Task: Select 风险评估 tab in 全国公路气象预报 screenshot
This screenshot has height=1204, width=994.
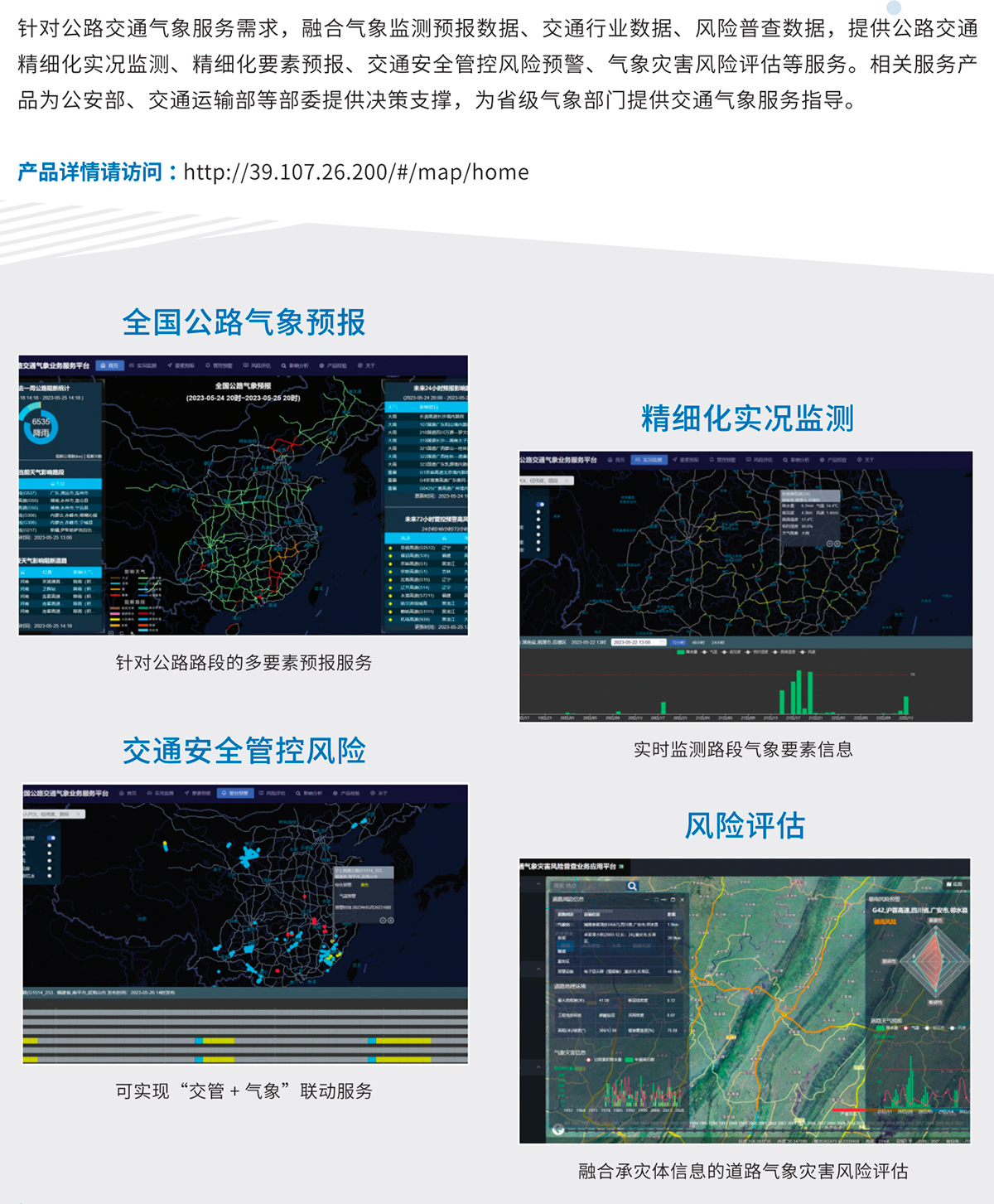Action: [258, 365]
